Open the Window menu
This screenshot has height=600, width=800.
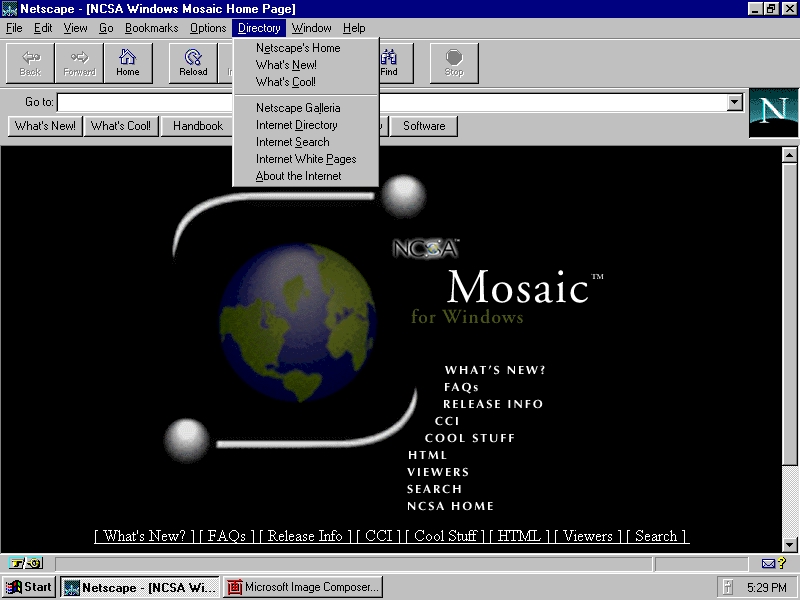[311, 28]
